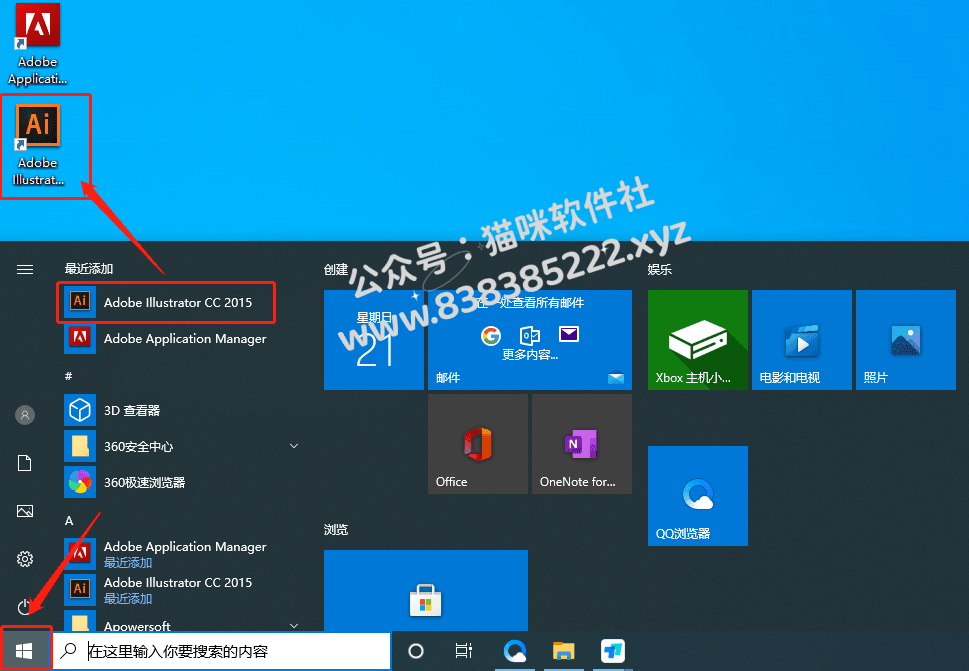Open the white-tile app with blue logo on taskbar
The width and height of the screenshot is (969, 671).
pos(612,651)
